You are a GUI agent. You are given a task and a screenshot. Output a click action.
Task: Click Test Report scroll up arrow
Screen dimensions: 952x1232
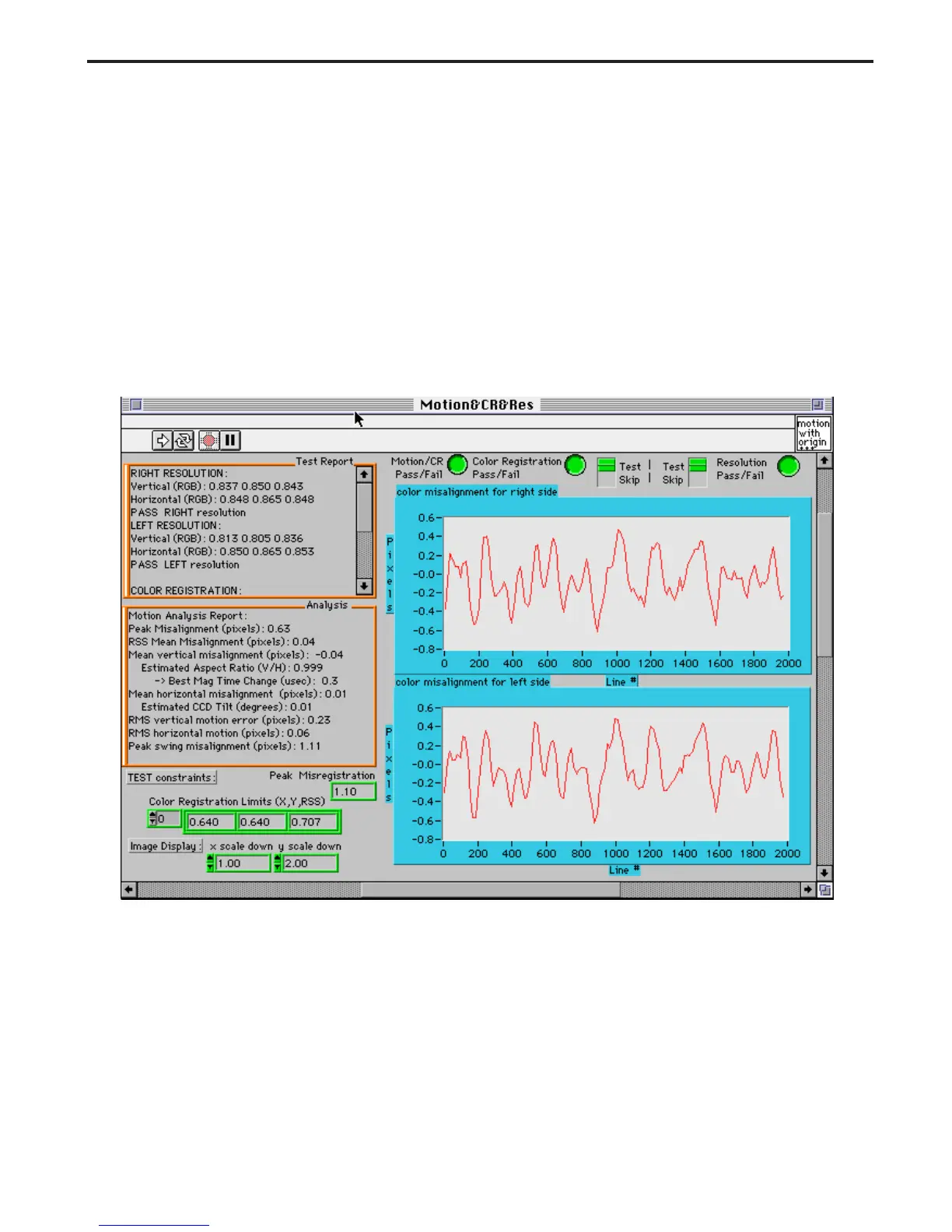click(x=364, y=474)
